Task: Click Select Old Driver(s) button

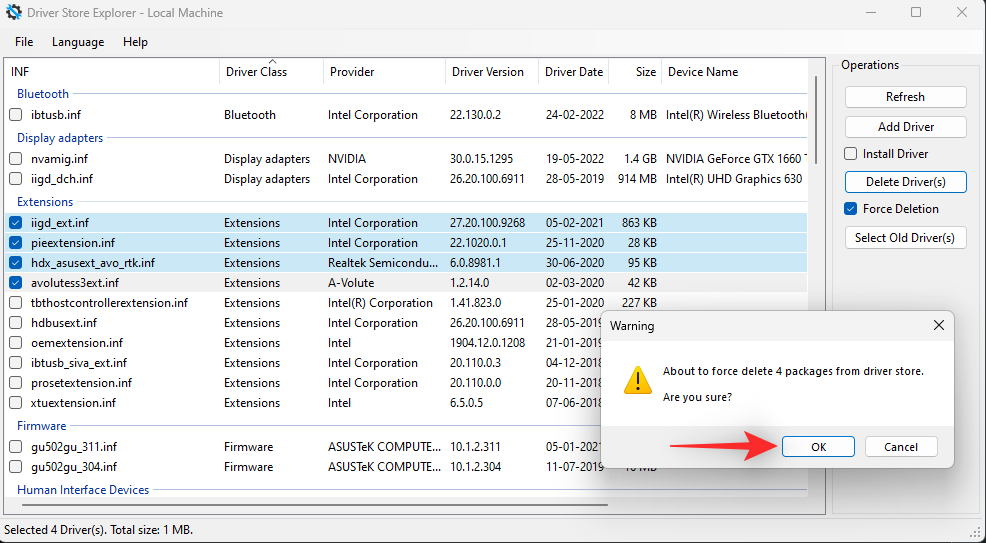Action: 906,238
